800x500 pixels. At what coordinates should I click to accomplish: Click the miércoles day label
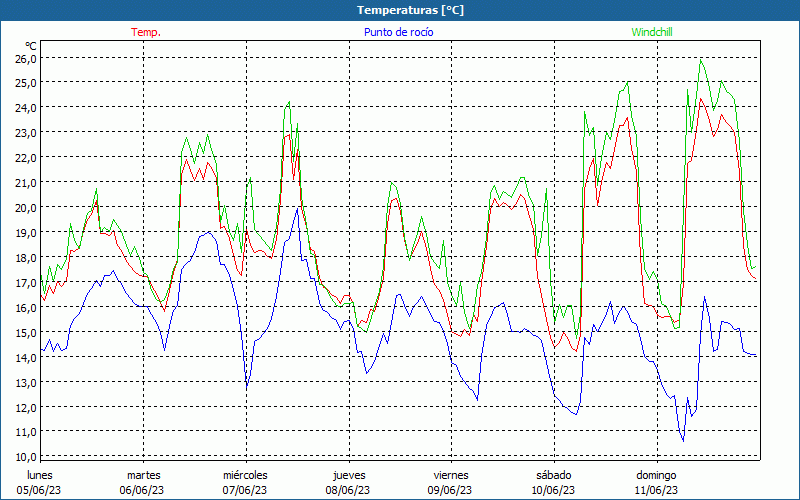tap(245, 475)
